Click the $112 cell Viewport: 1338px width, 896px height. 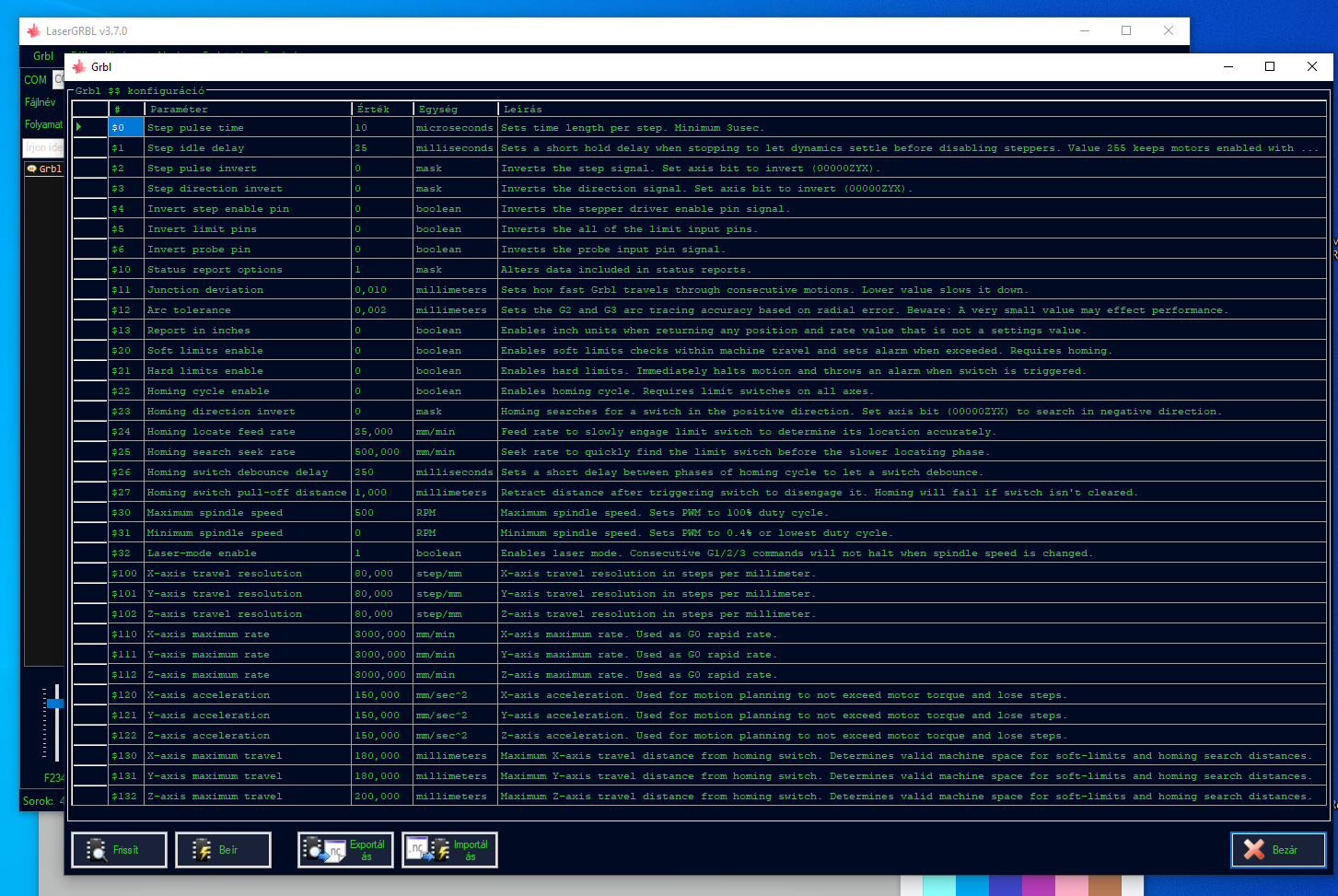(x=126, y=675)
